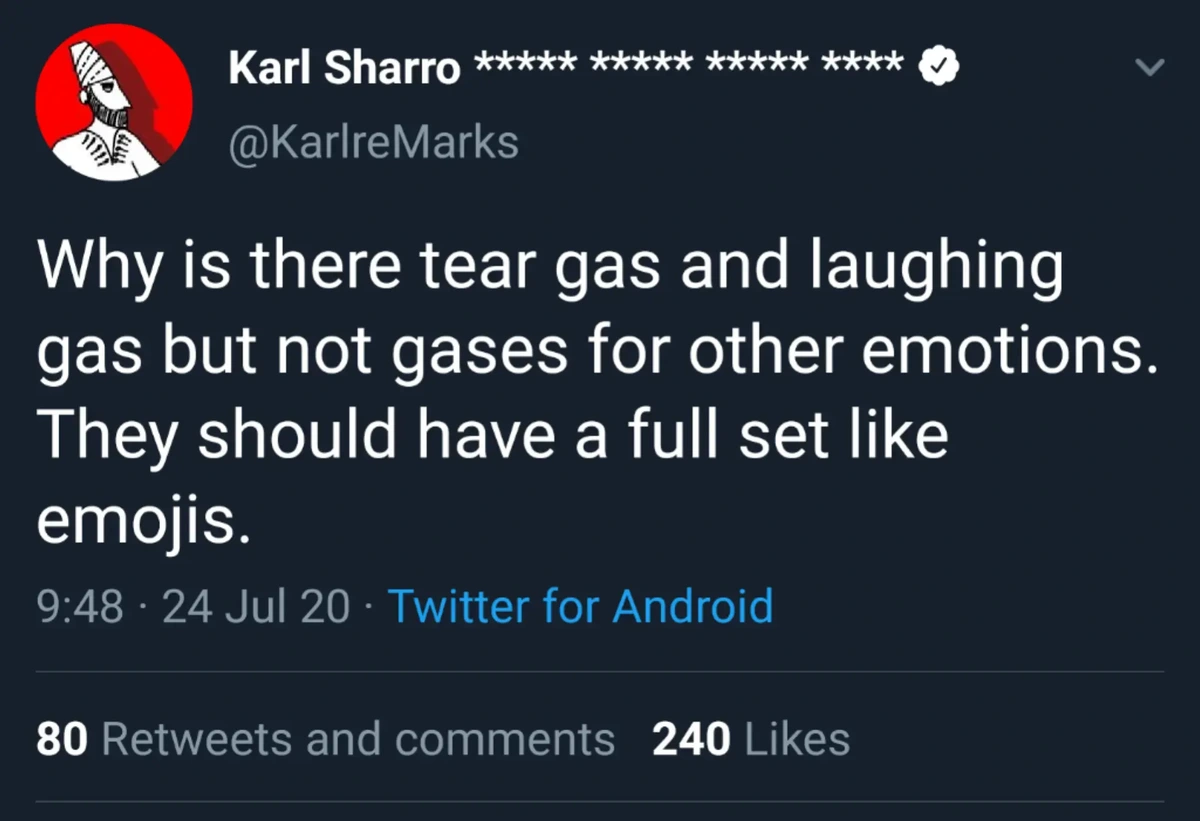The width and height of the screenshot is (1200, 821).
Task: Click the verified checkmark badge
Action: (x=939, y=67)
